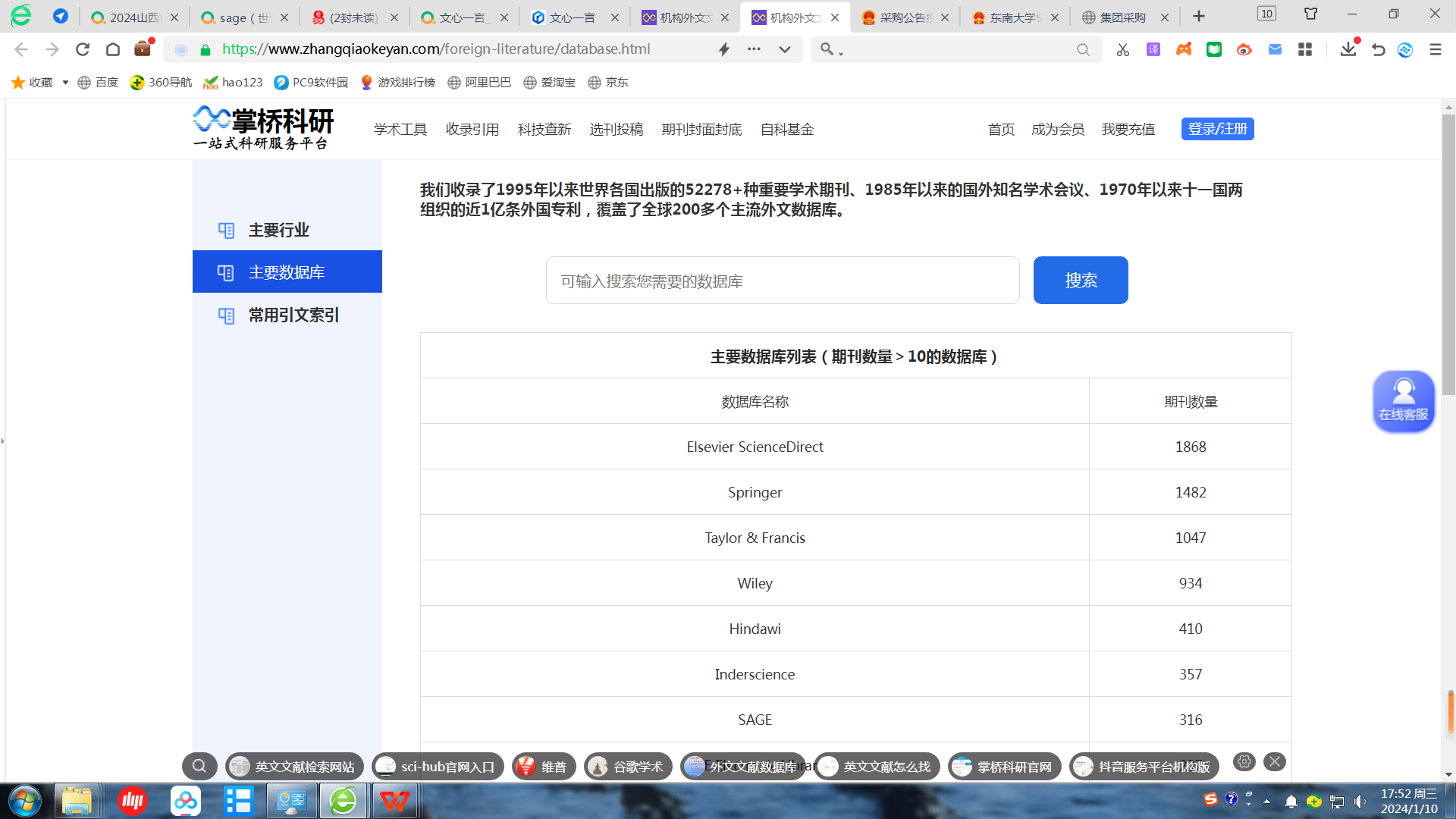
Task: Open File Explorer from the taskbar
Action: click(x=77, y=801)
